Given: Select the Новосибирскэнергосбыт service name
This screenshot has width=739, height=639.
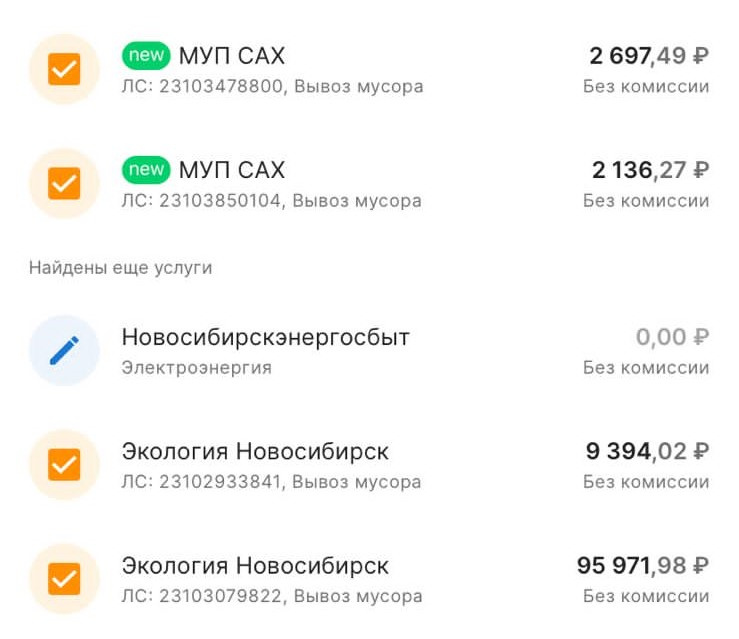Looking at the screenshot, I should click(x=265, y=337).
